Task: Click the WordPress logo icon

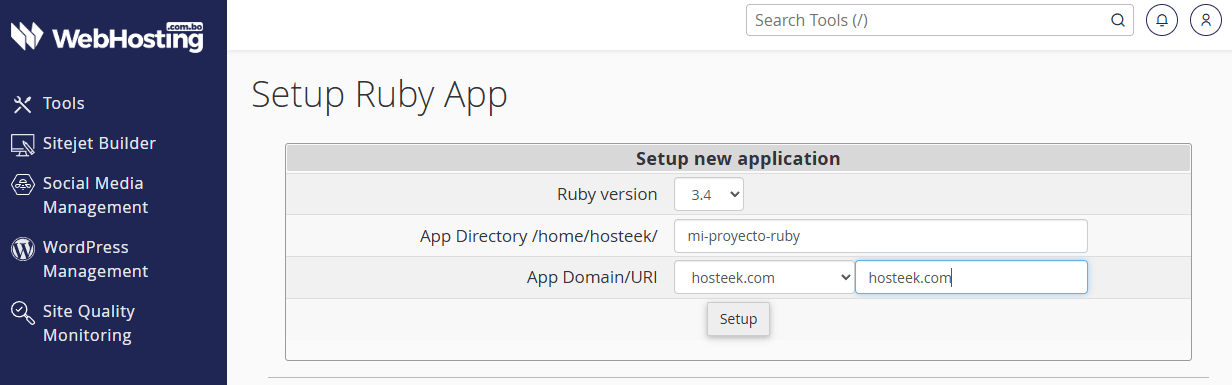Action: [22, 248]
